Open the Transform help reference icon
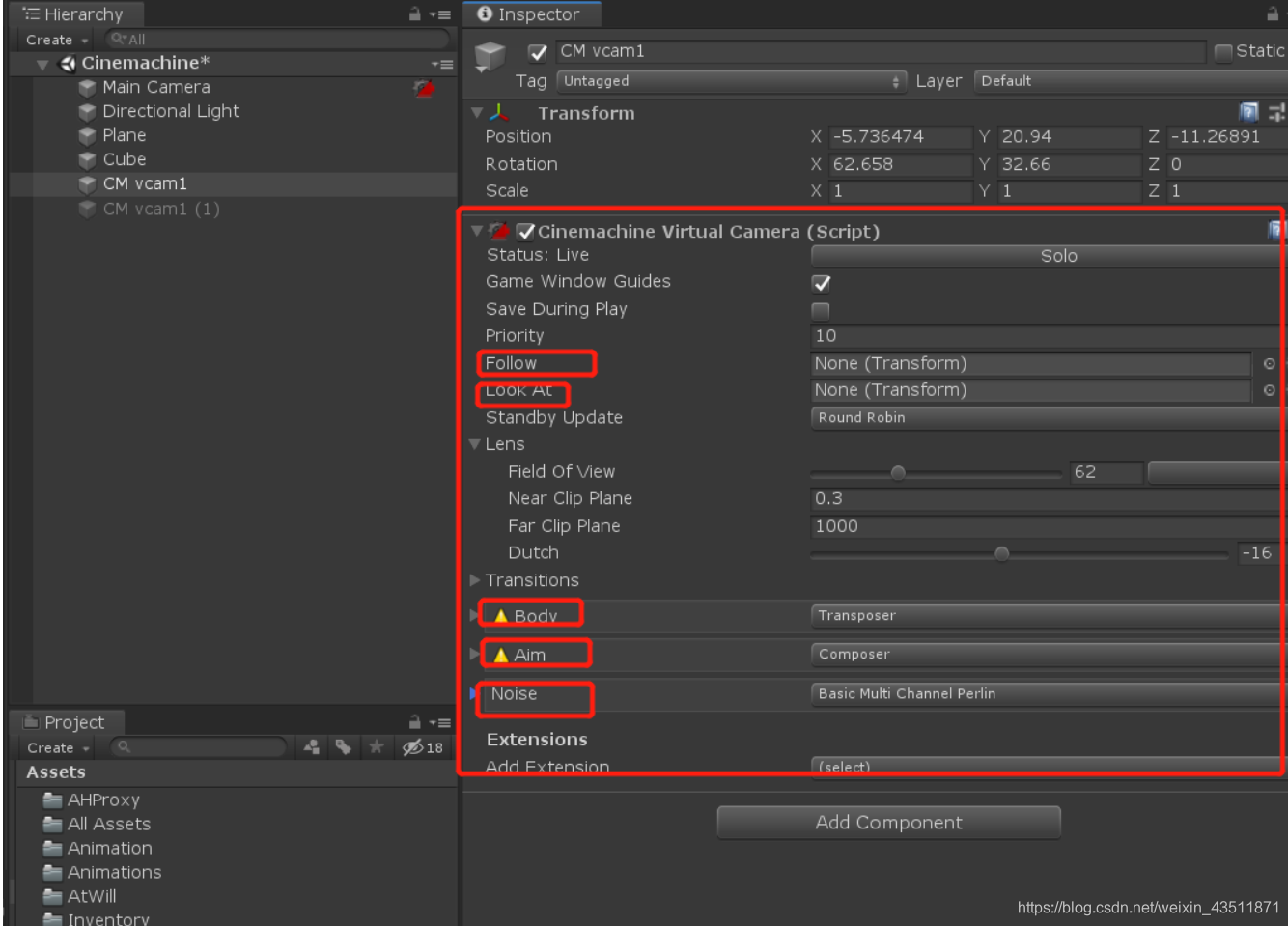1288x926 pixels. pyautogui.click(x=1248, y=112)
